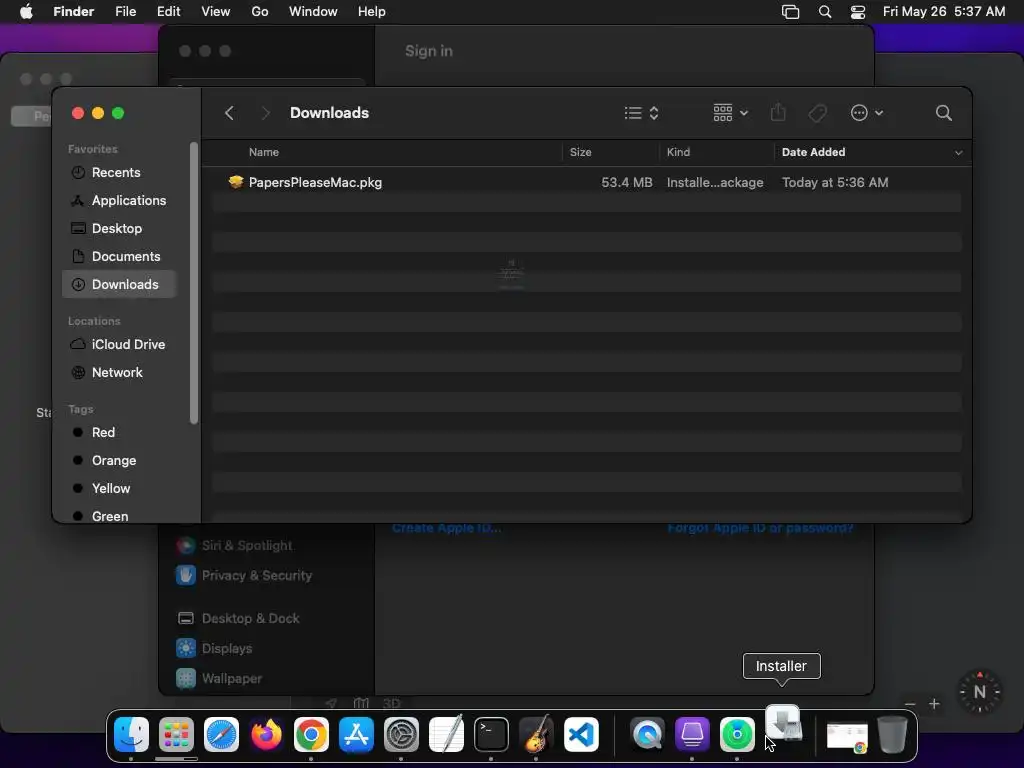Select the Red tag
This screenshot has height=768, width=1024.
tap(120, 432)
